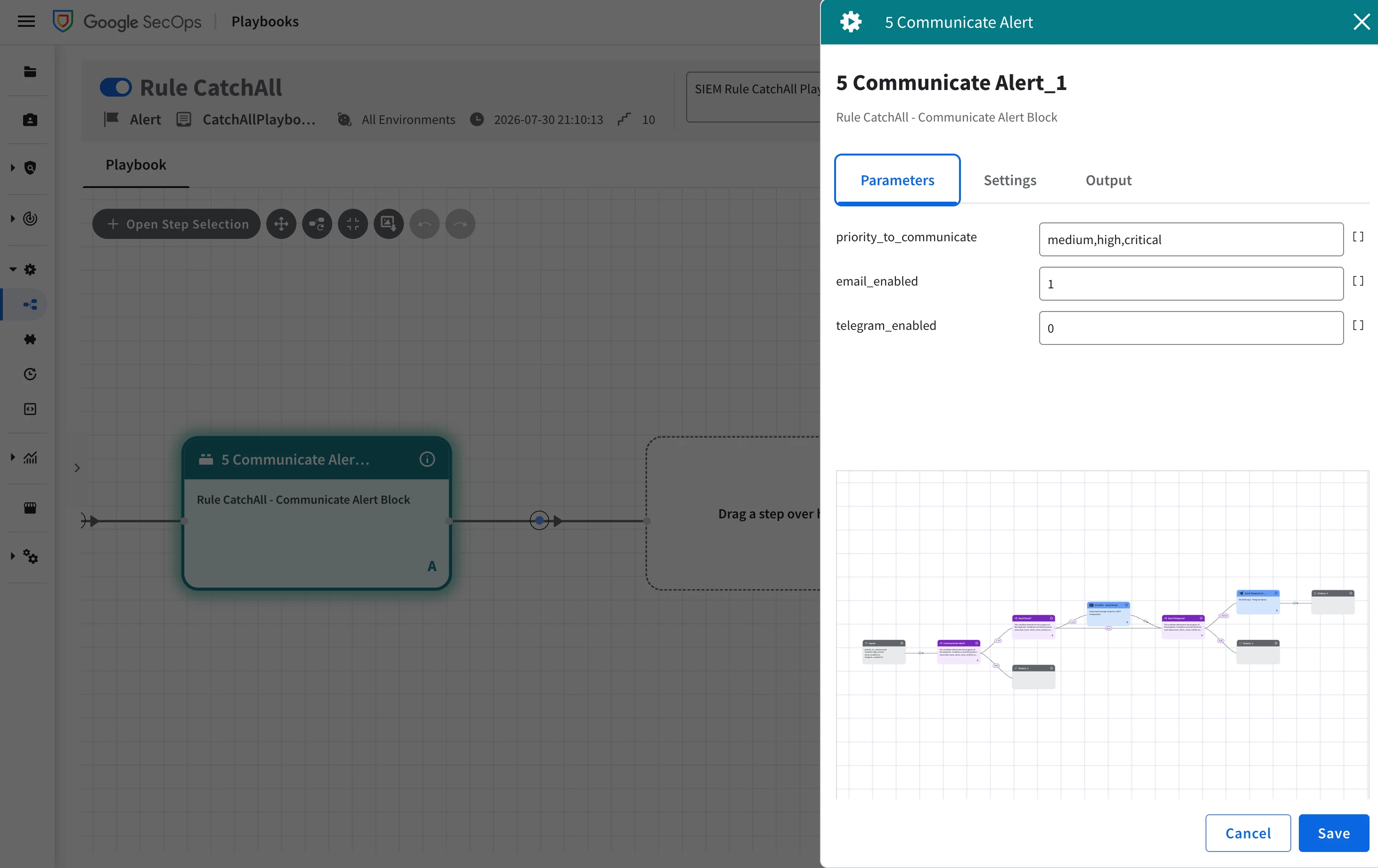Click the fit-to-screen toolbar icon
The height and width of the screenshot is (868, 1378).
pos(353,224)
